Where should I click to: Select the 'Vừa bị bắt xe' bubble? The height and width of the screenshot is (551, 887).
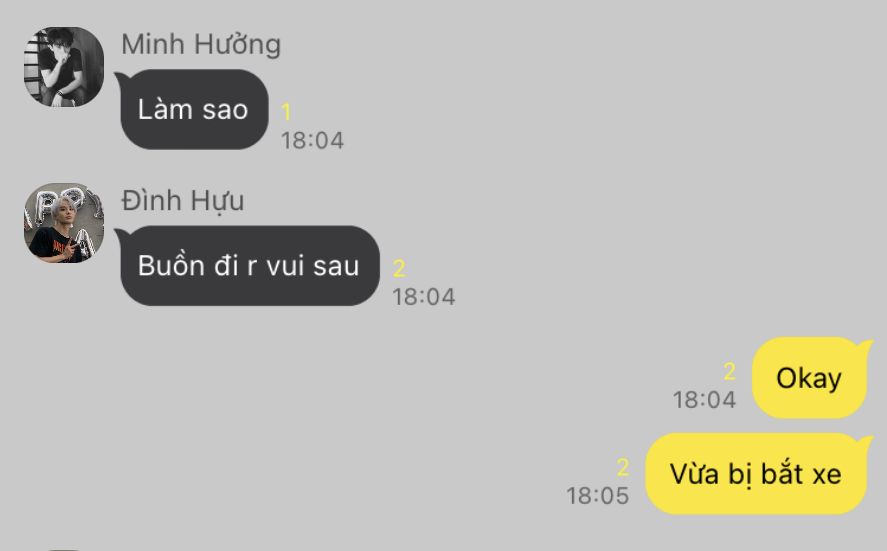pos(757,473)
